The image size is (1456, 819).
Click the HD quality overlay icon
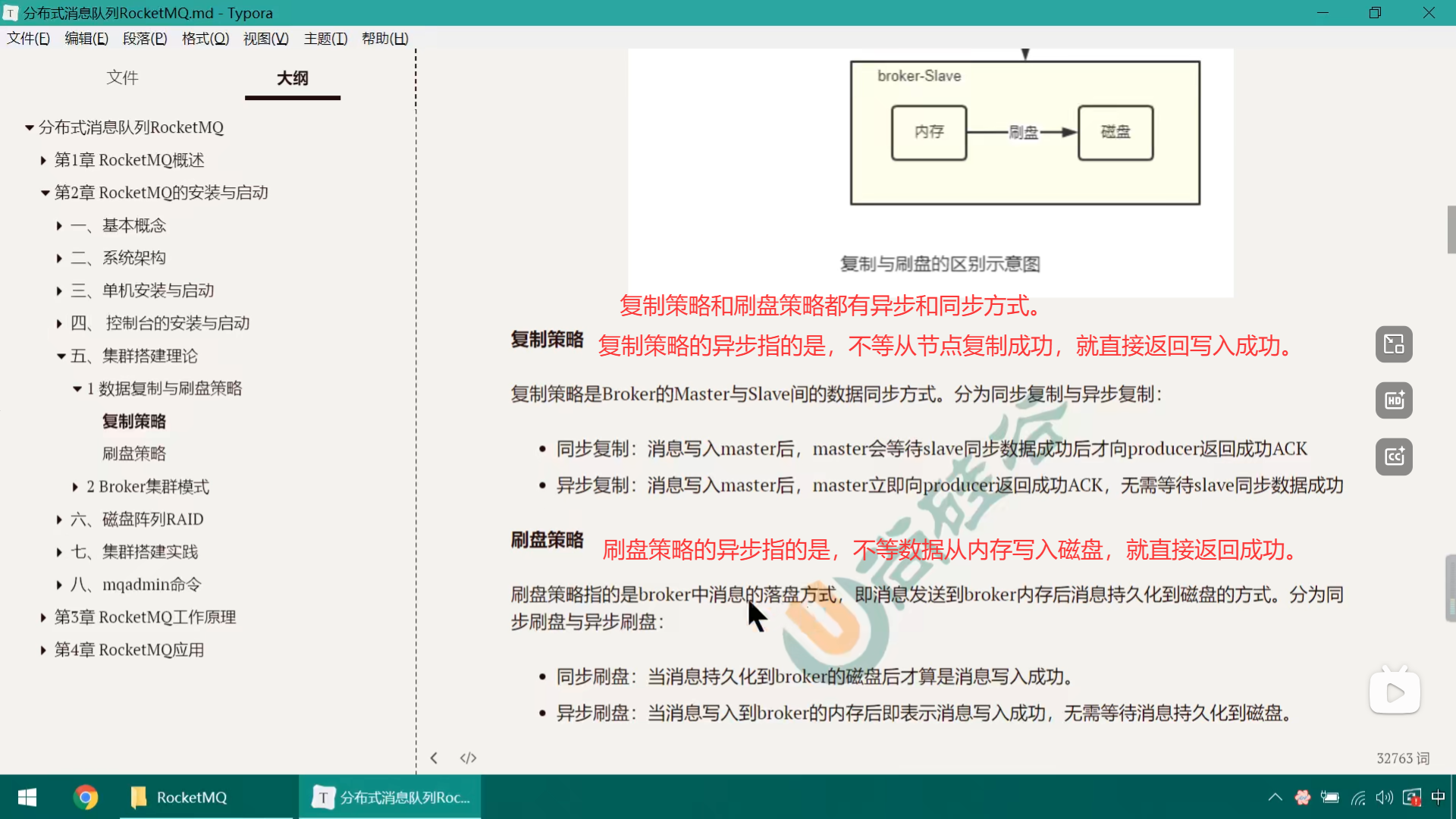pos(1394,400)
